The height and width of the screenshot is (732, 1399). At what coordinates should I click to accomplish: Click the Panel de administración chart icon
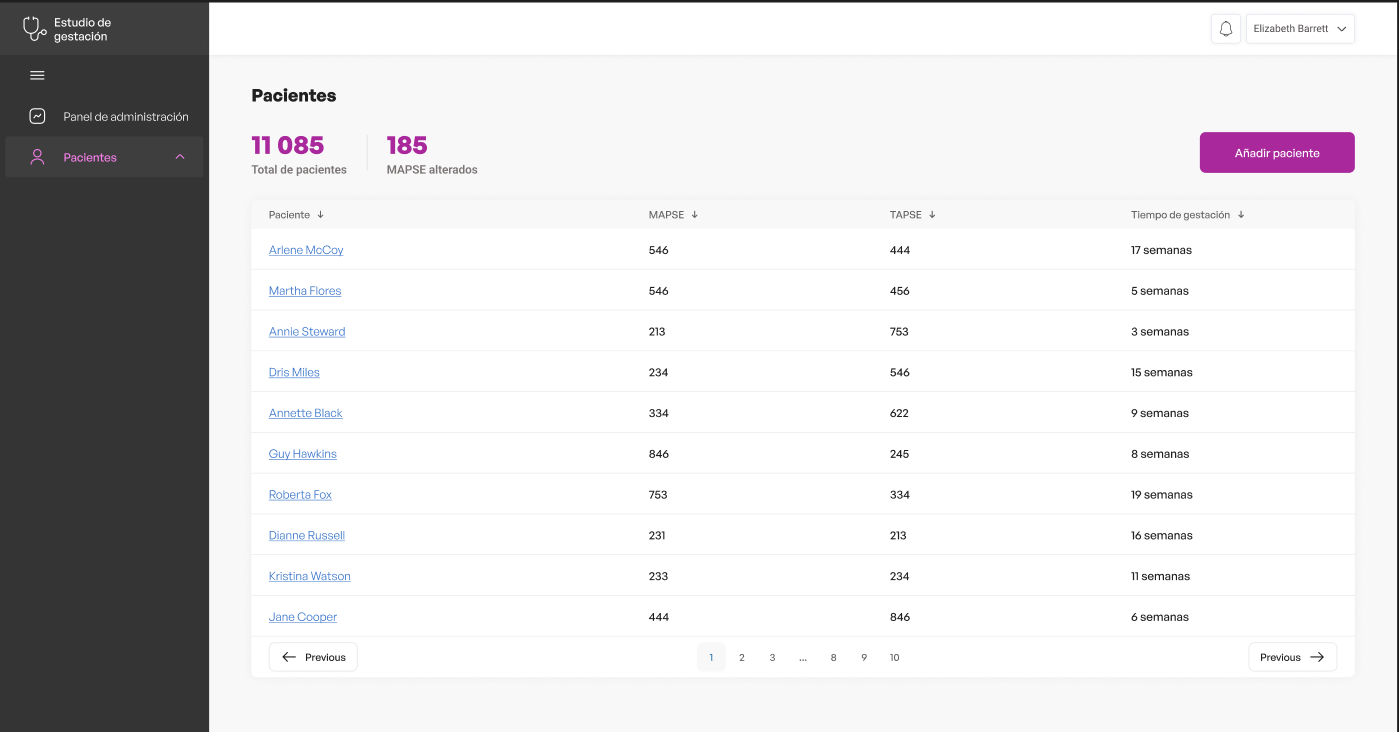coord(37,116)
